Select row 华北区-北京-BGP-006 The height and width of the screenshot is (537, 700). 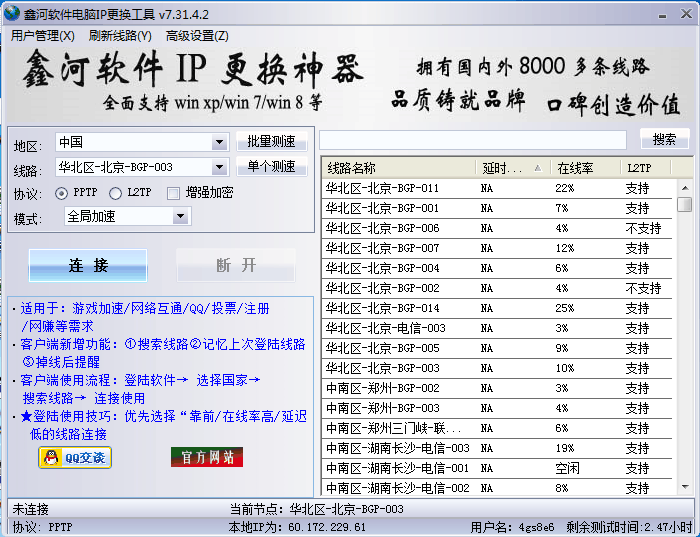[x=497, y=229]
